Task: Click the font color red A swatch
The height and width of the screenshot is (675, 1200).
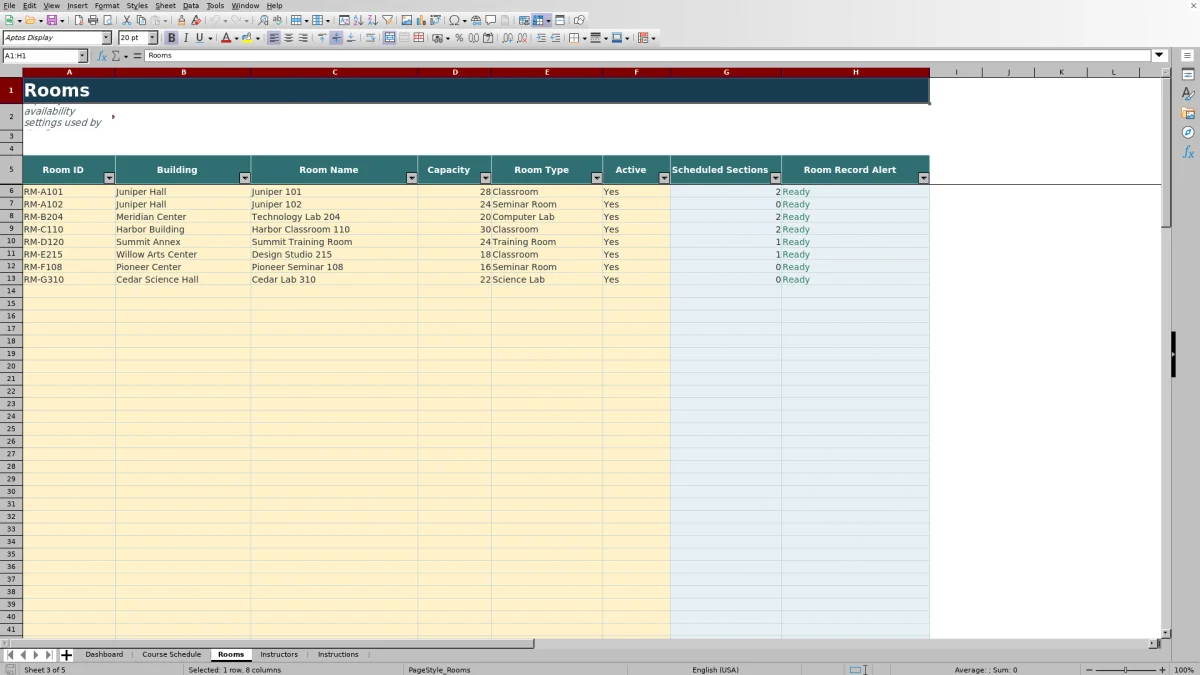Action: pos(226,38)
